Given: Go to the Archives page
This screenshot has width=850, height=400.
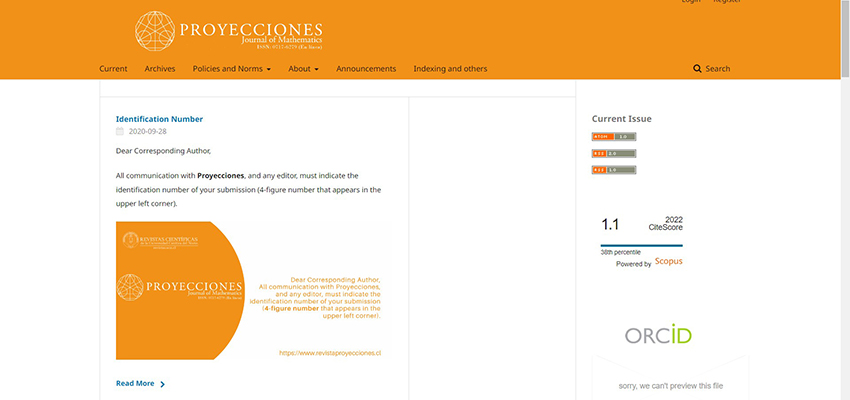Looking at the screenshot, I should (x=160, y=69).
